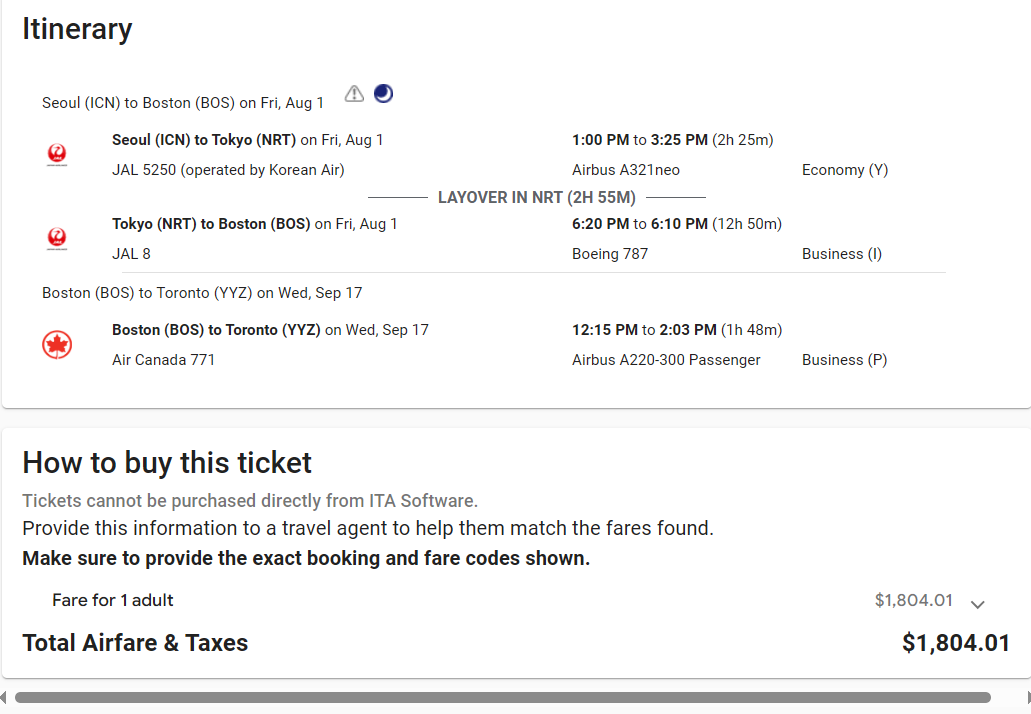Screen dimensions: 1031x714
Task: Click the 'Seoul (ICN) to Tokyo (NRT)' segment title
Action: coord(204,140)
